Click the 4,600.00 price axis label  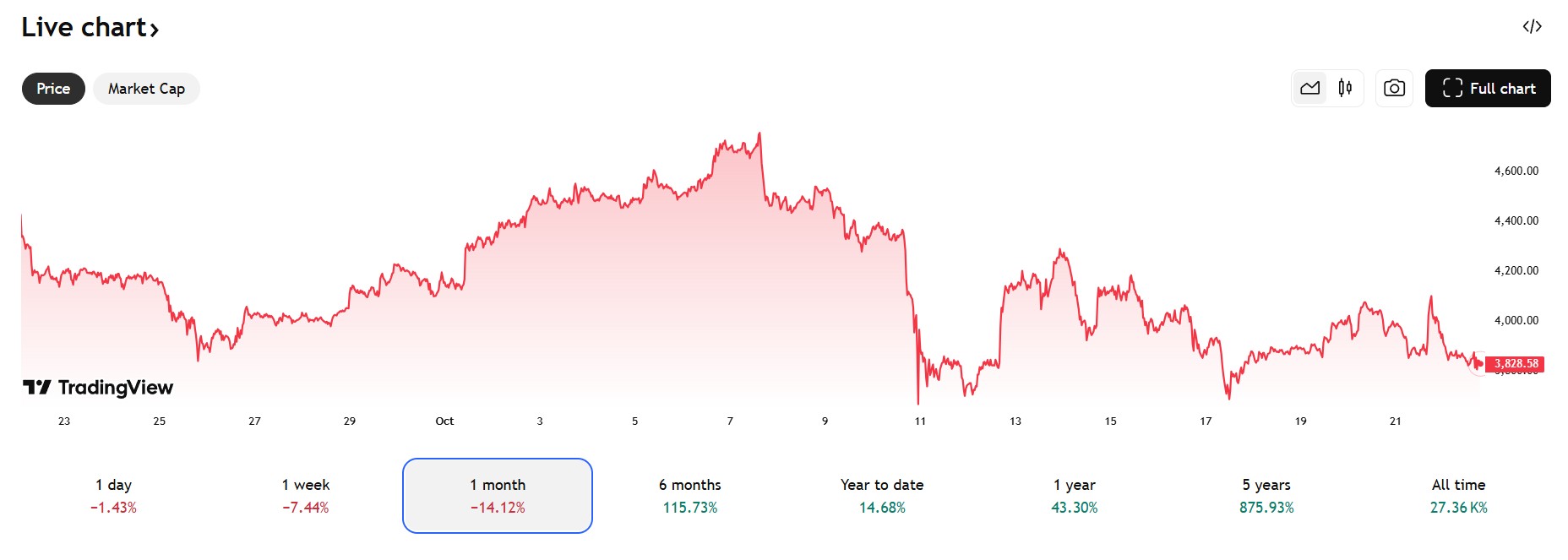point(1516,171)
